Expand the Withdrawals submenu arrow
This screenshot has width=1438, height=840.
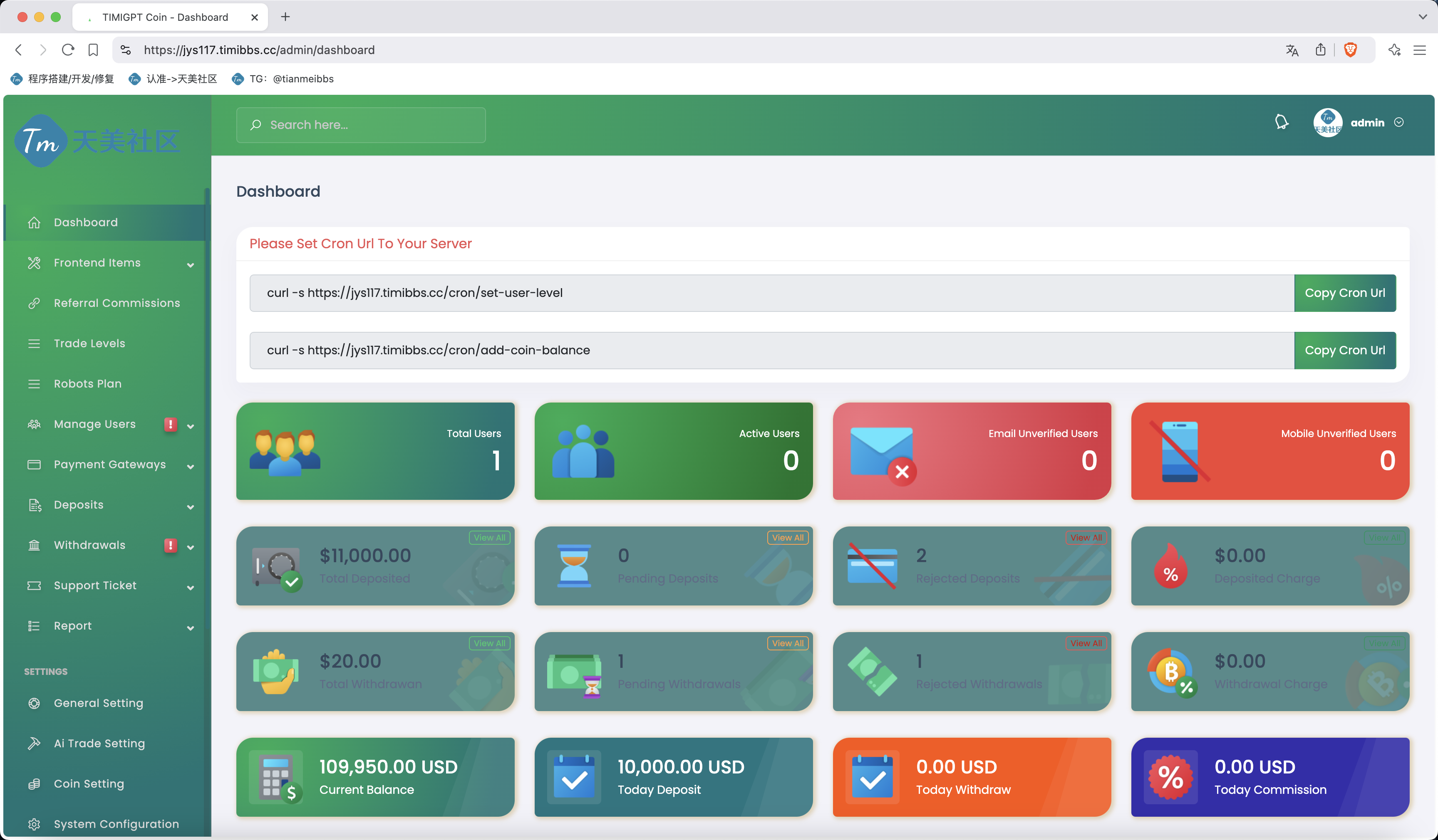point(191,547)
